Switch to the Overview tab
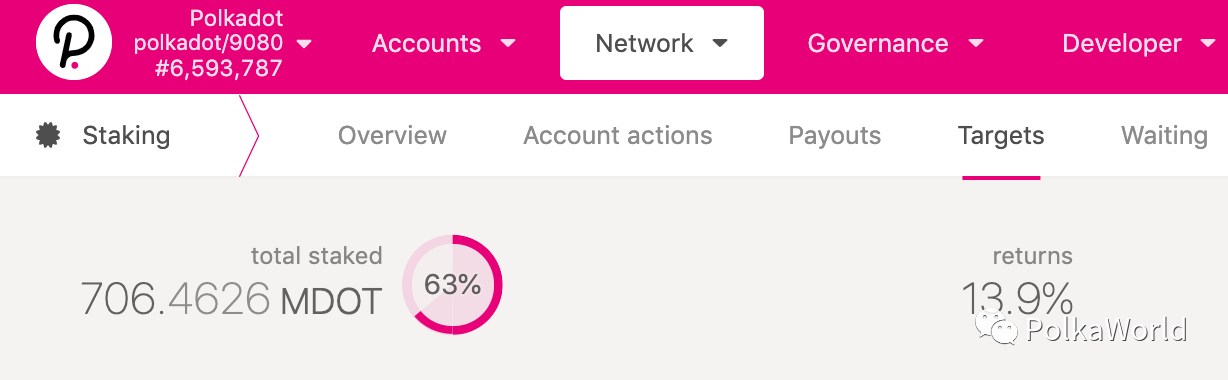 (x=392, y=135)
